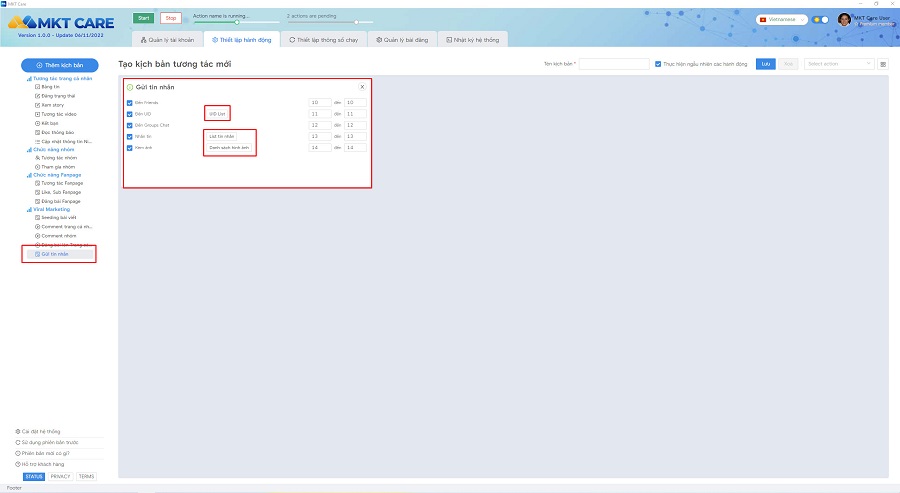Toggle the Kèm ảnh checkbox
Screen dimensions: 900x493
[130, 148]
